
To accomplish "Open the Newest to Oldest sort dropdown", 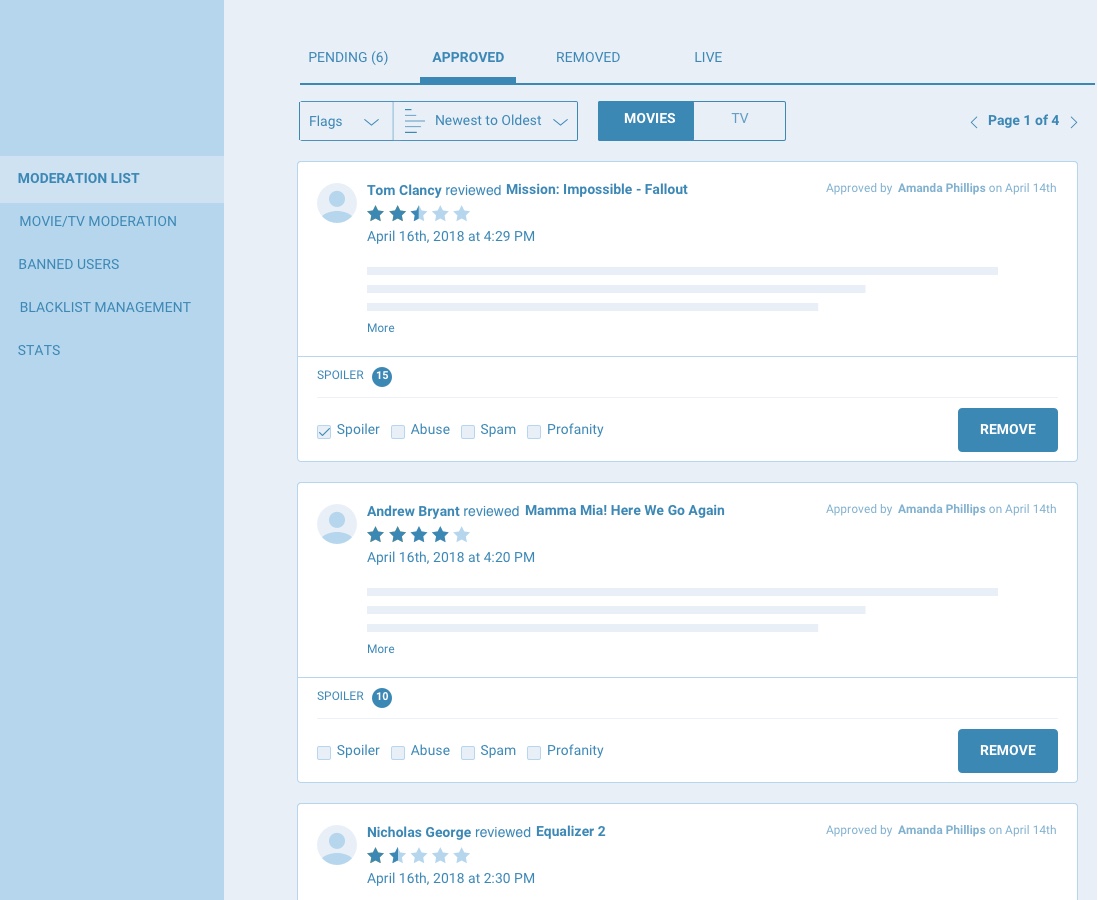I will [486, 121].
